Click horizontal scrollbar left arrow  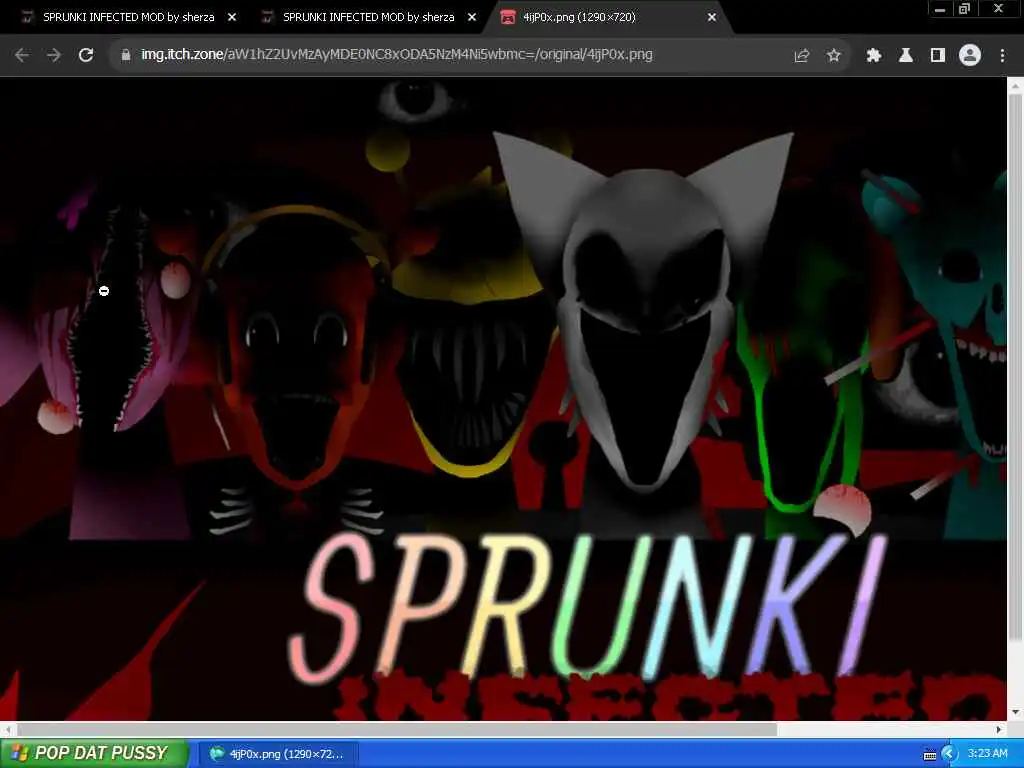7,729
